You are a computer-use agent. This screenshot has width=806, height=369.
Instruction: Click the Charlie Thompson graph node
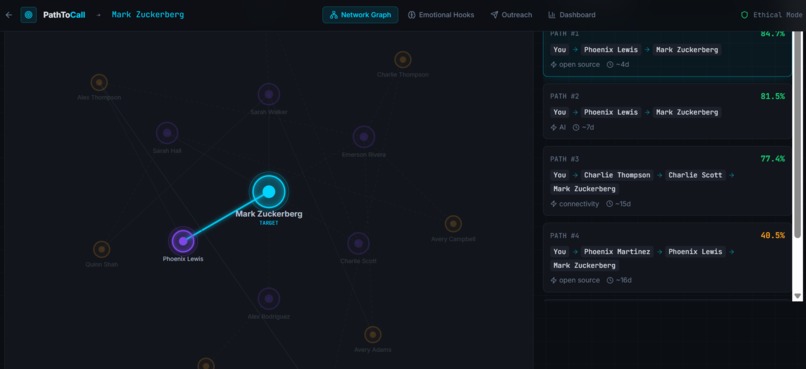[x=402, y=60]
